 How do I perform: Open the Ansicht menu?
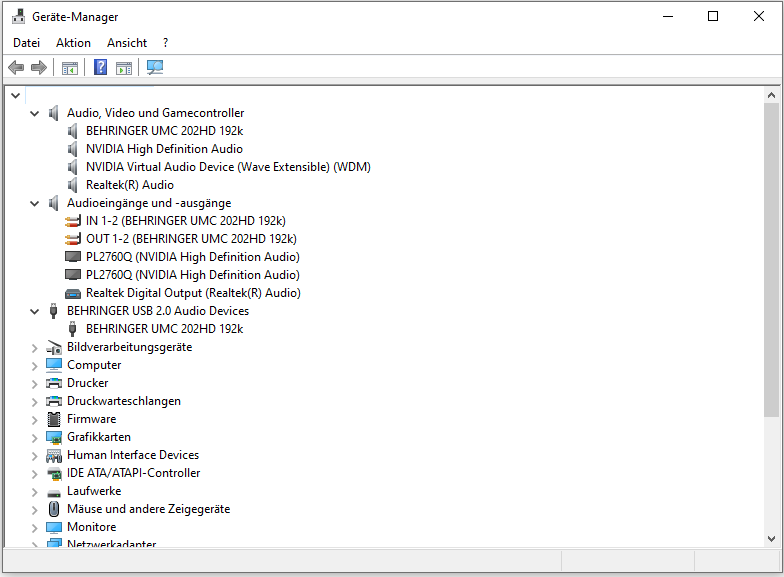pos(127,43)
